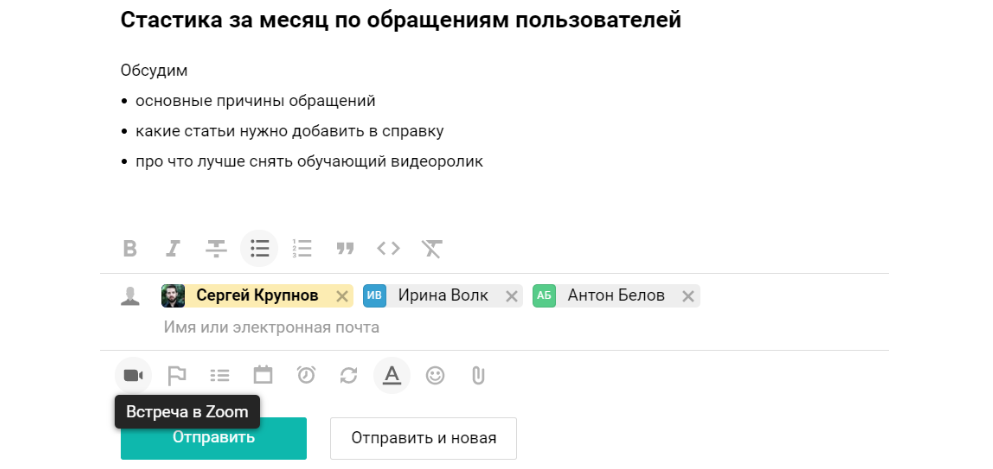Toggle the bulleted list button
The image size is (993, 469).
point(259,248)
